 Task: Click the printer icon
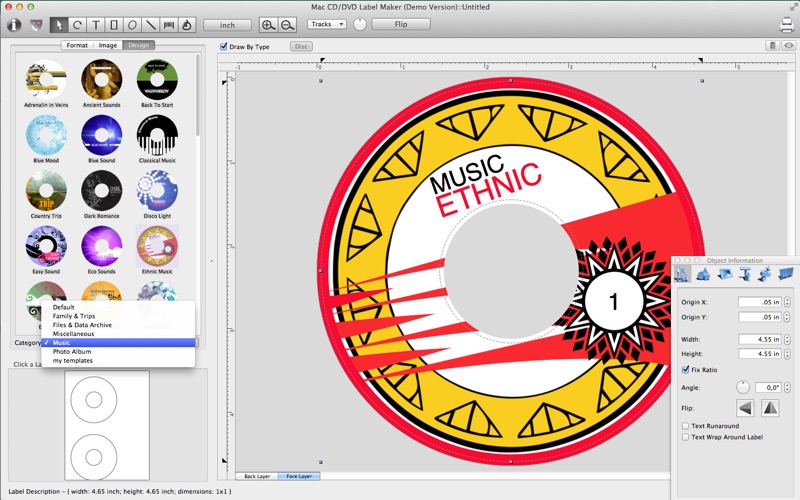(786, 24)
